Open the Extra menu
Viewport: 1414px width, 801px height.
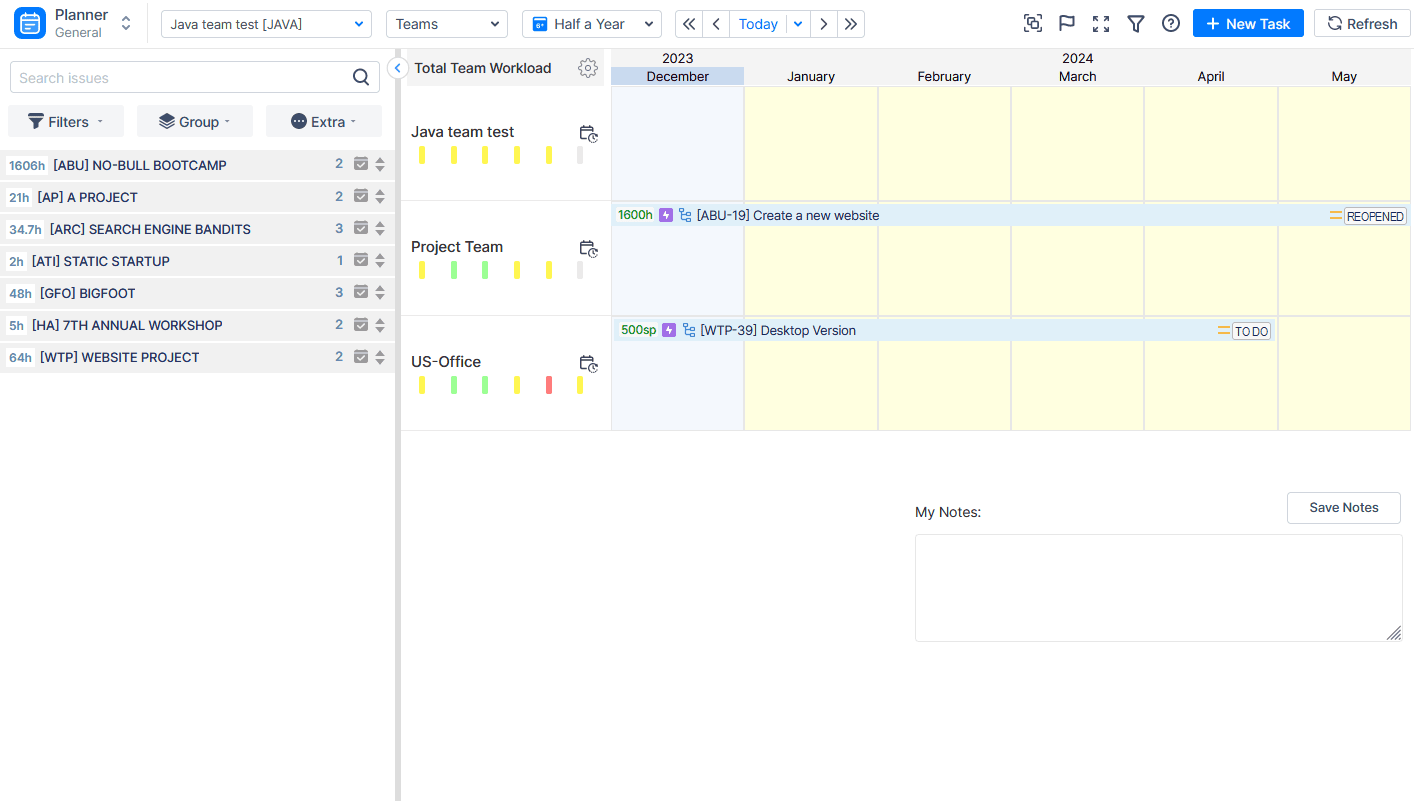tap(323, 121)
